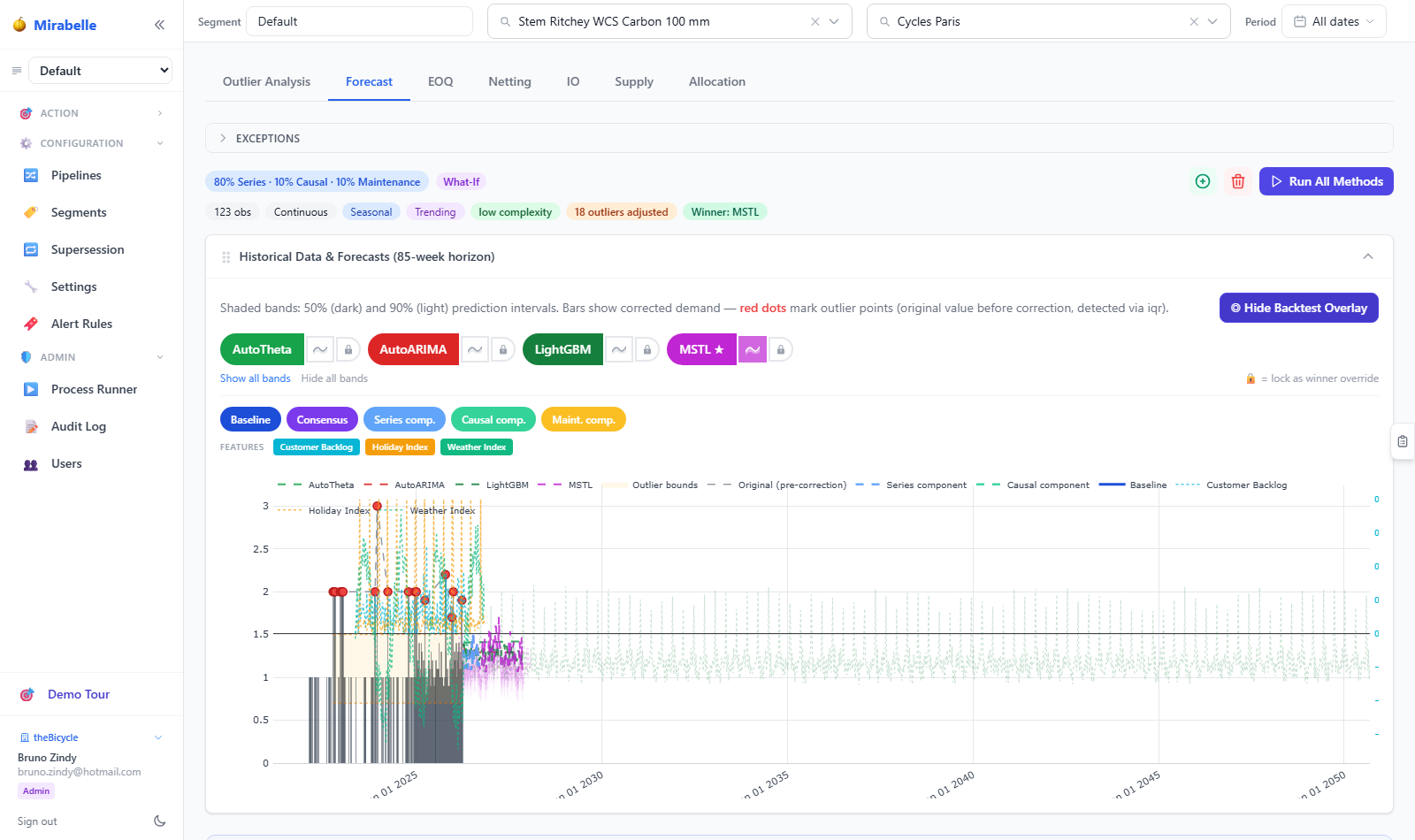Toggle the AutoTheta forecast series
Image resolution: width=1415 pixels, height=840 pixels.
click(262, 349)
